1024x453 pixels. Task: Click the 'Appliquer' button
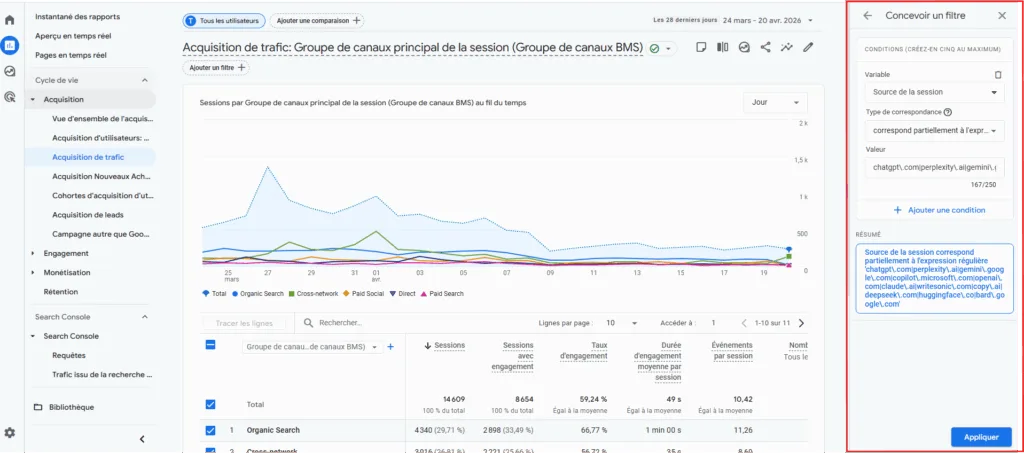click(980, 437)
